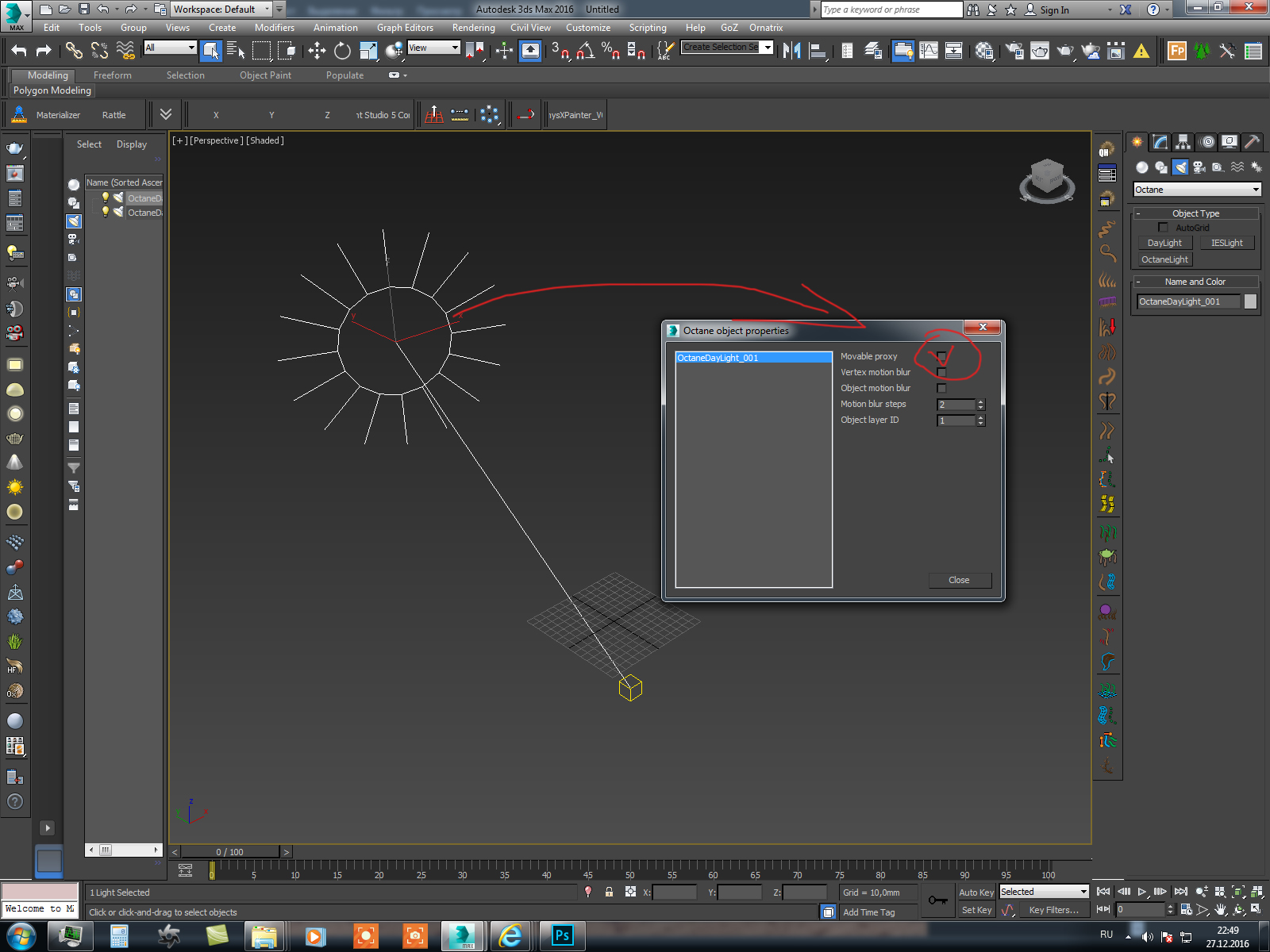Viewport: 1270px width, 952px height.
Task: Toggle Percent Snap
Action: pos(610,51)
